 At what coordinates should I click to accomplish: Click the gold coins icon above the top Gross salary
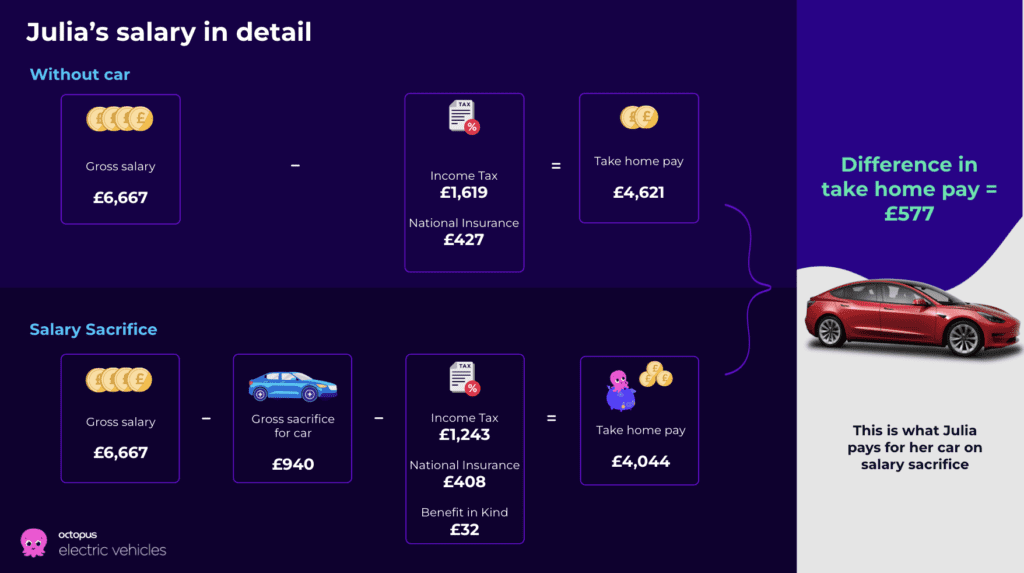coord(120,119)
